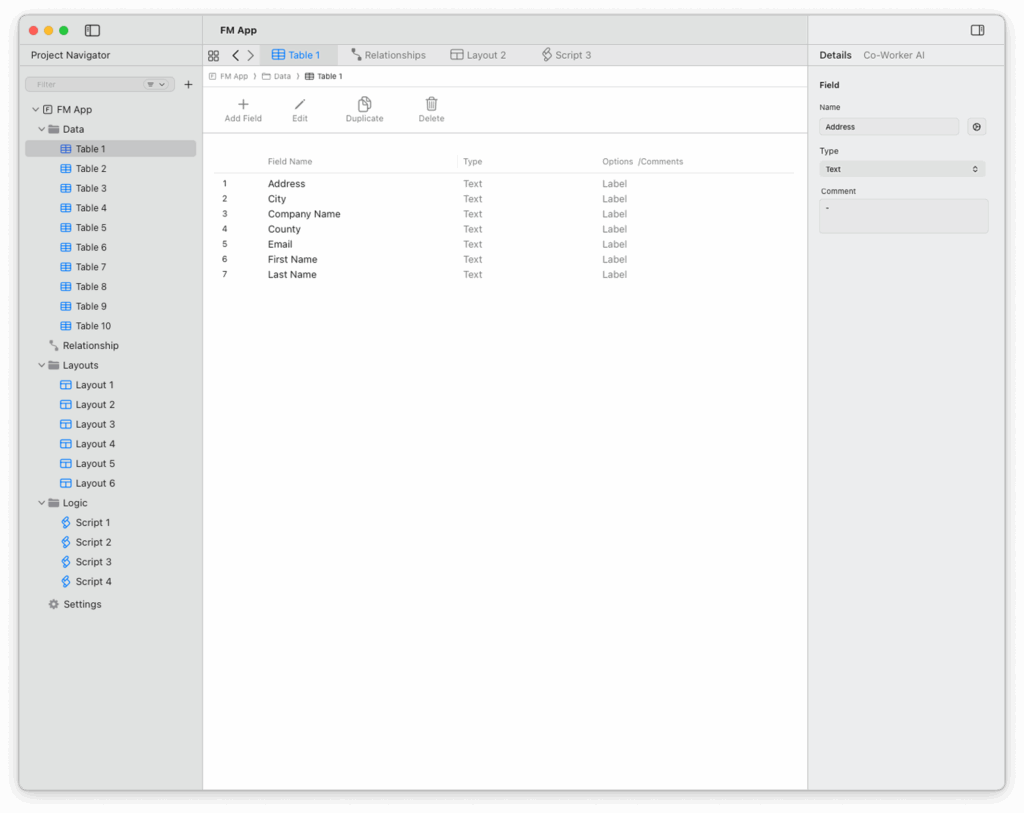Navigate back with the left chevron
Viewport: 1024px width, 813px height.
coord(236,56)
